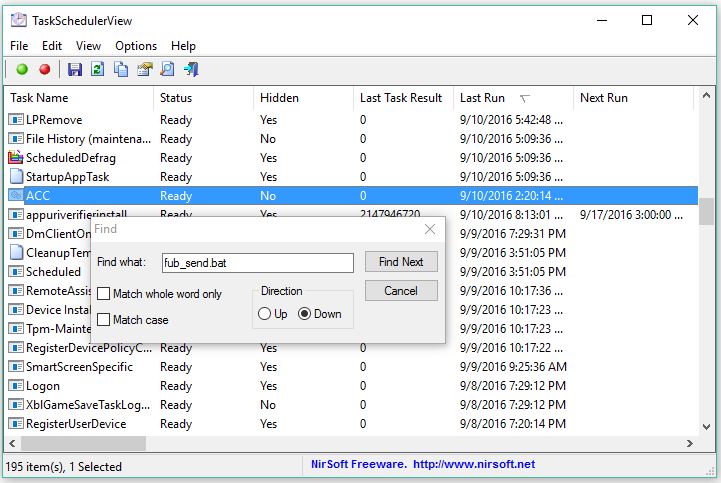The width and height of the screenshot is (721, 483).
Task: Sort by Last Task Result column header
Action: pos(403,98)
